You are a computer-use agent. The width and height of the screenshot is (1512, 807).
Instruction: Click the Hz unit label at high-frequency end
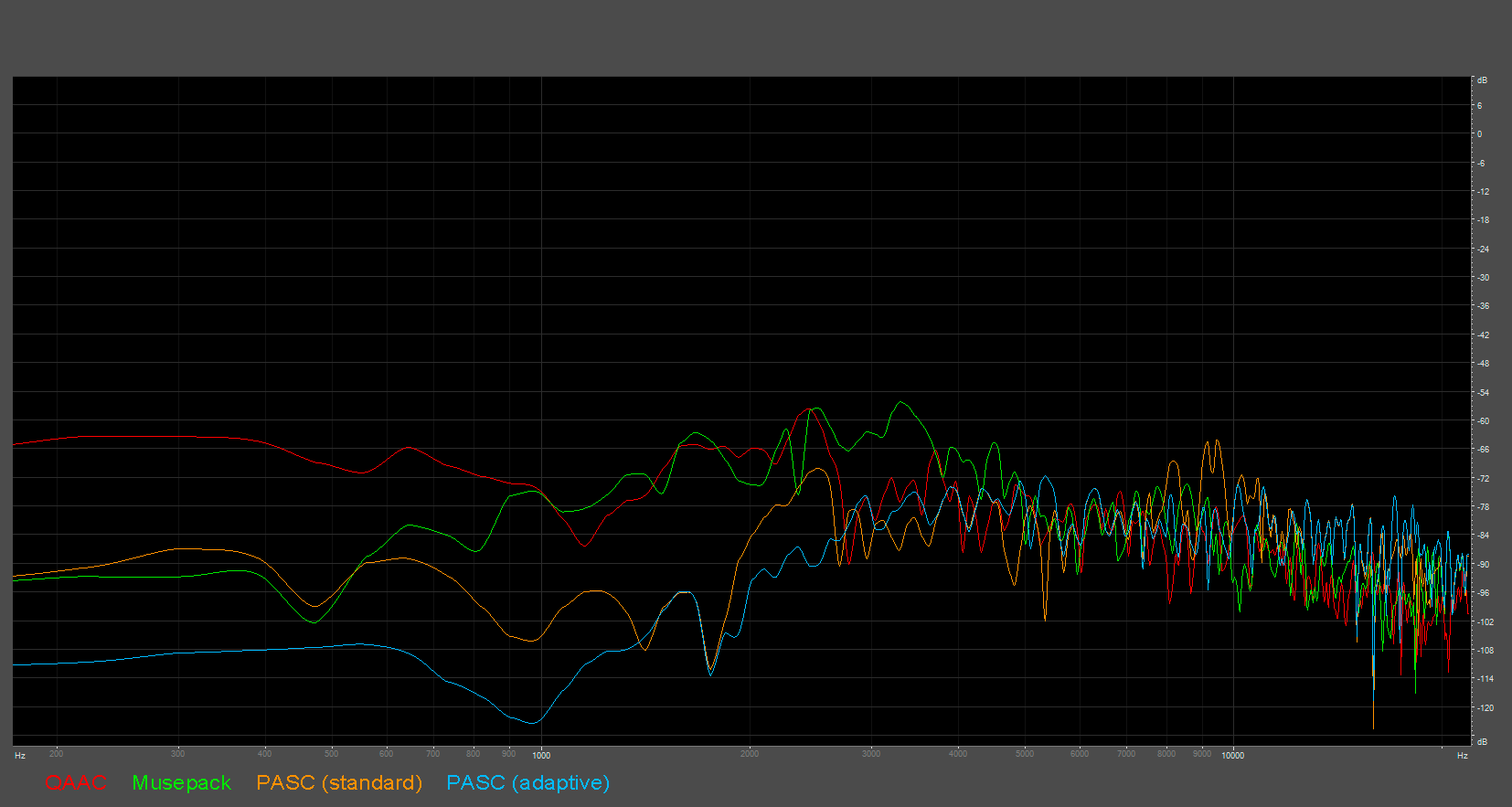pyautogui.click(x=1463, y=755)
